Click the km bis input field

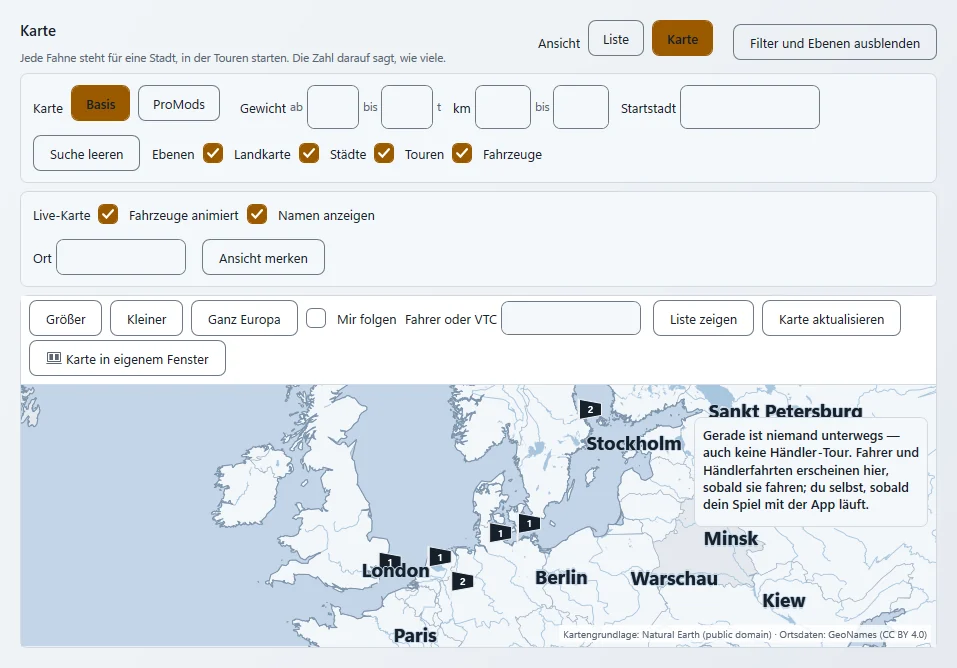581,107
